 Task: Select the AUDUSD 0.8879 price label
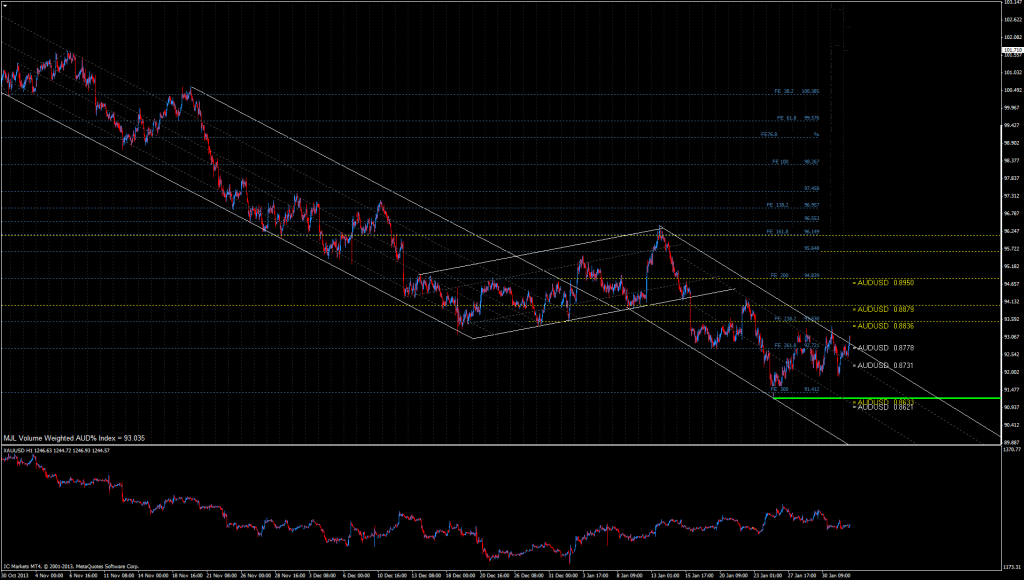pos(886,309)
